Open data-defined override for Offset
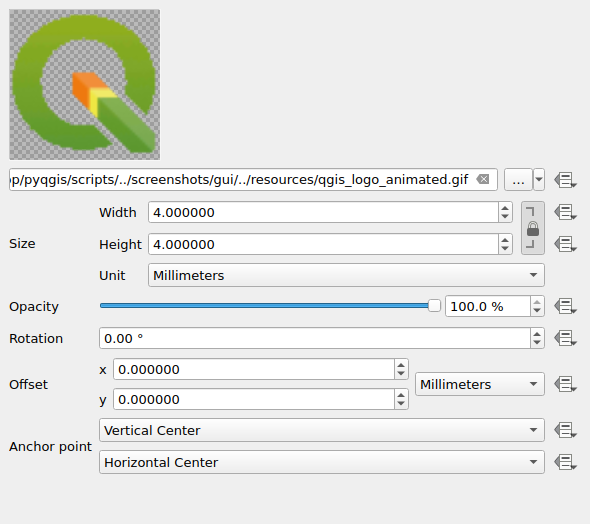This screenshot has height=524, width=590. coord(566,384)
